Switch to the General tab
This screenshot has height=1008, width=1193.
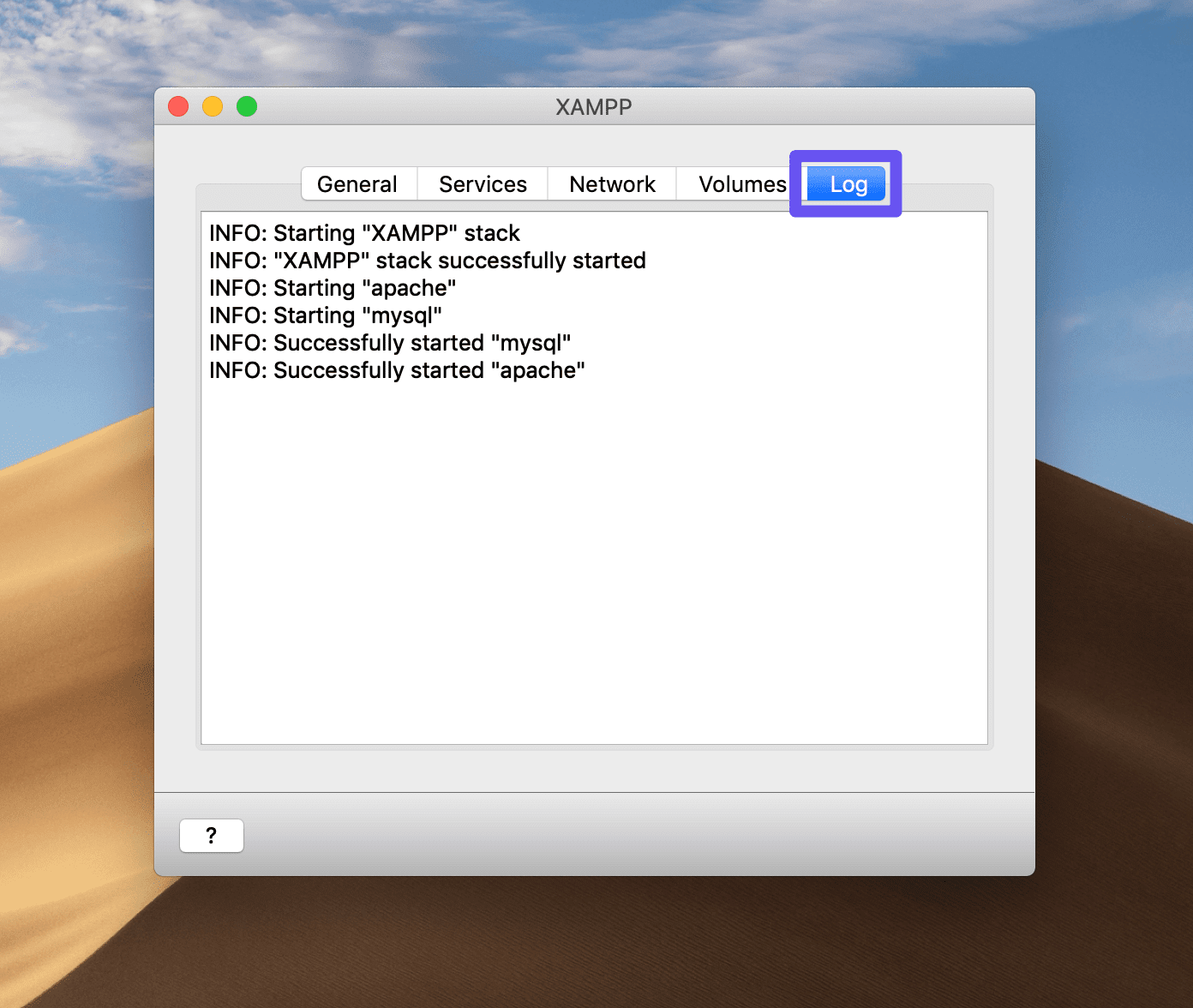click(357, 183)
